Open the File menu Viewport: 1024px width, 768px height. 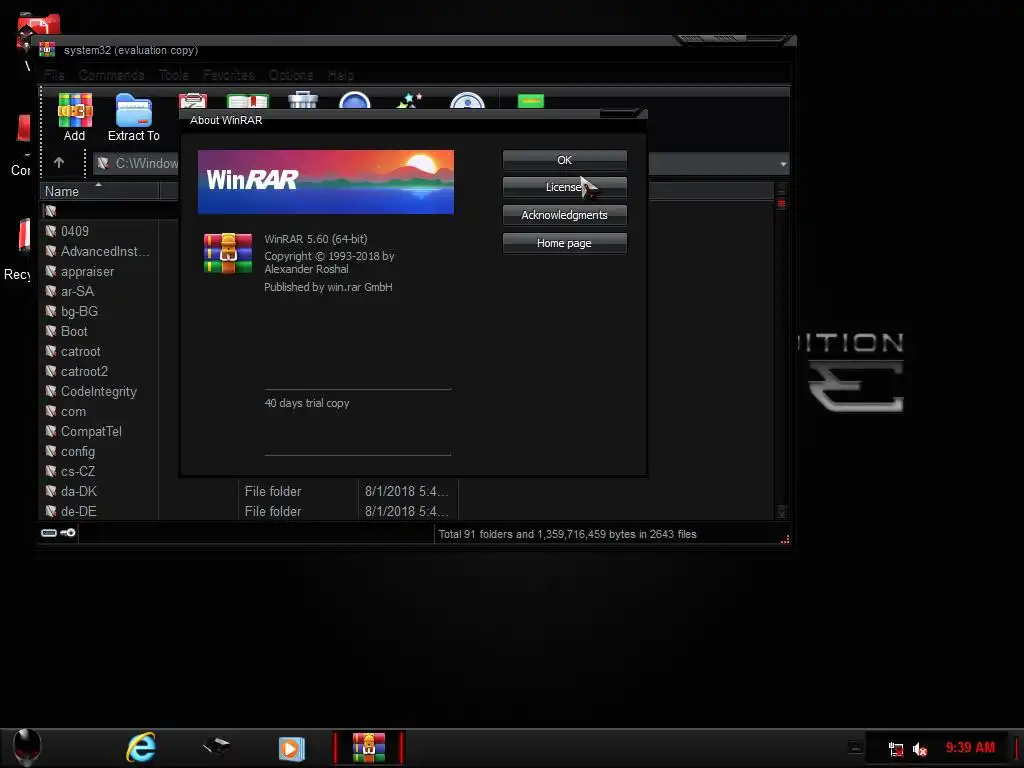point(54,75)
